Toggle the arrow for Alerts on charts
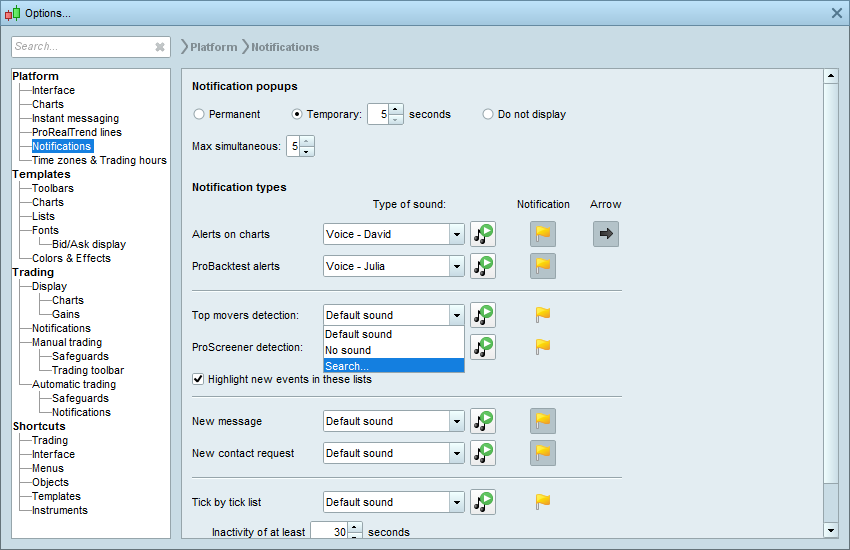Viewport: 850px width, 550px height. coord(606,234)
